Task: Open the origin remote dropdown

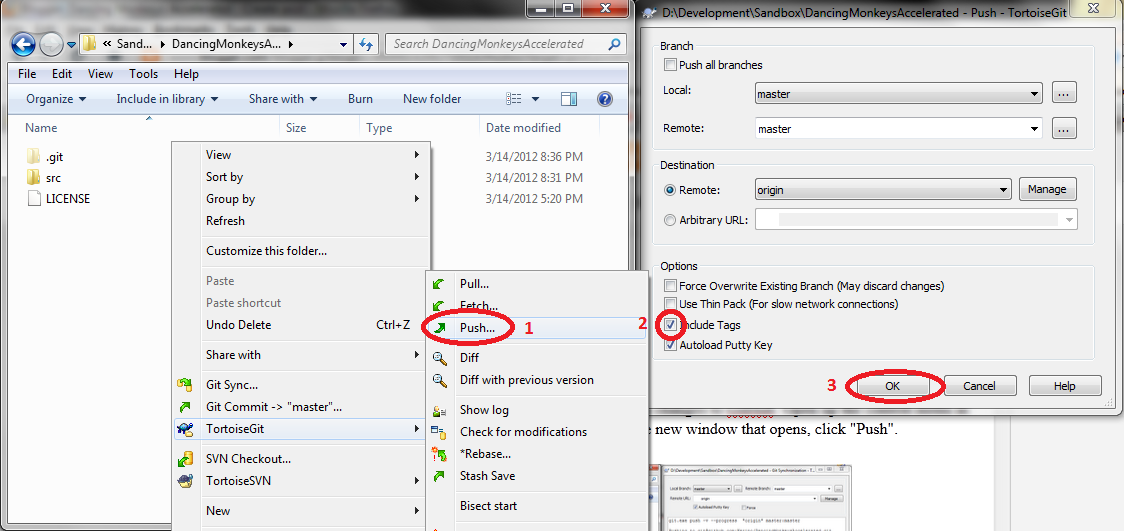Action: pyautogui.click(x=883, y=191)
